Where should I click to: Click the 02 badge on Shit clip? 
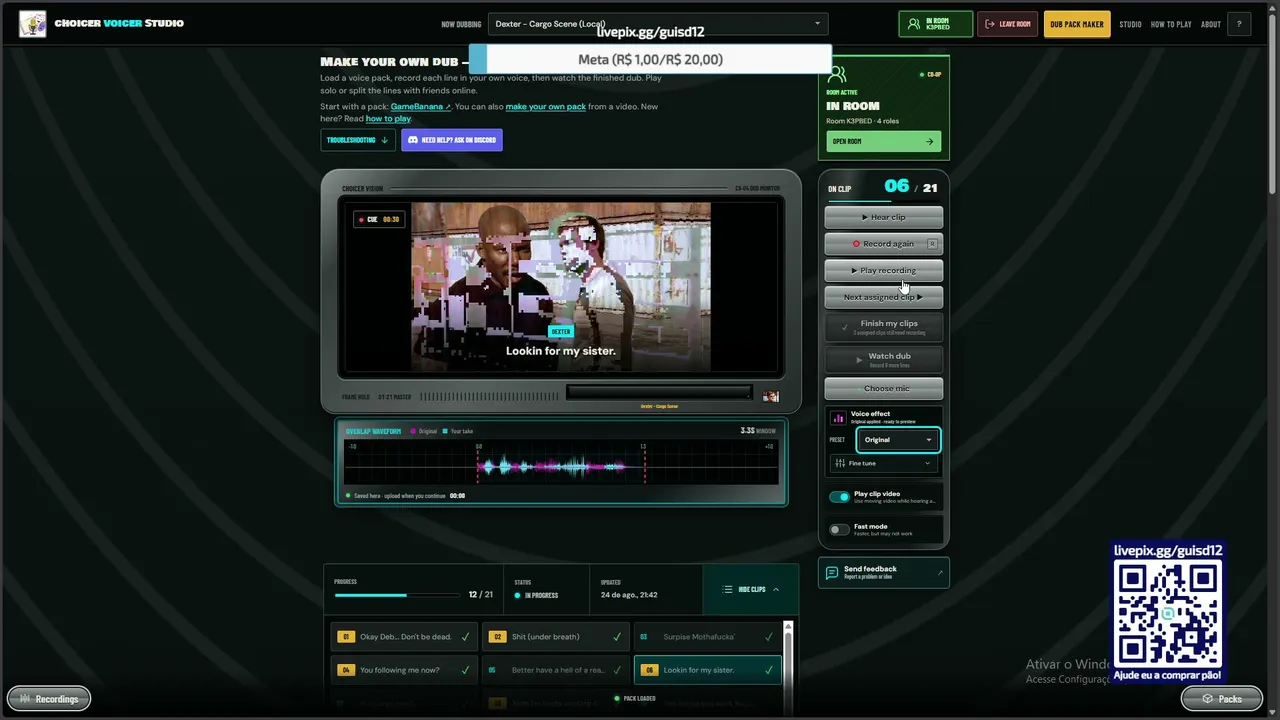point(497,637)
